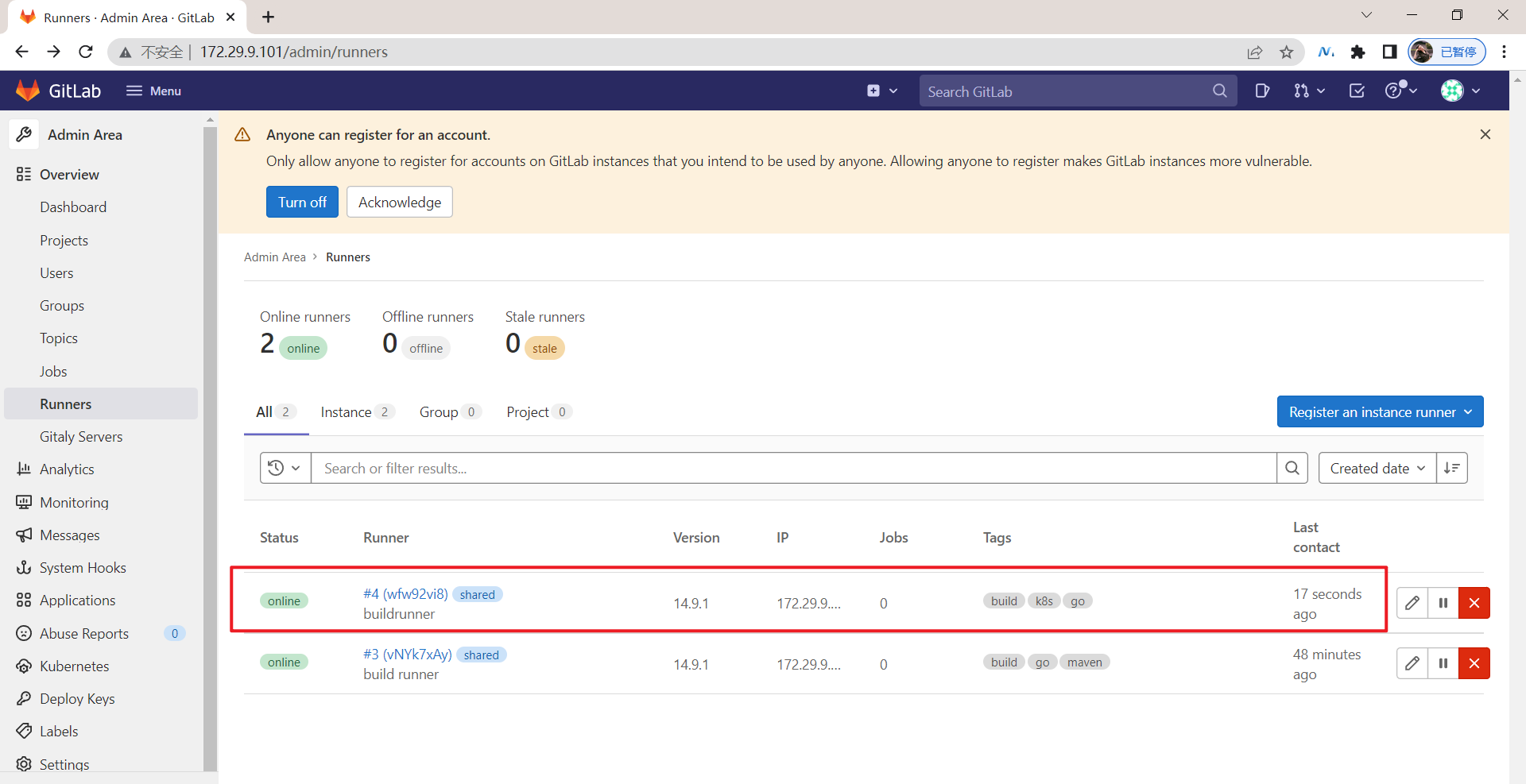Click the Search or filter results field
The height and width of the screenshot is (784, 1526).
pos(793,468)
